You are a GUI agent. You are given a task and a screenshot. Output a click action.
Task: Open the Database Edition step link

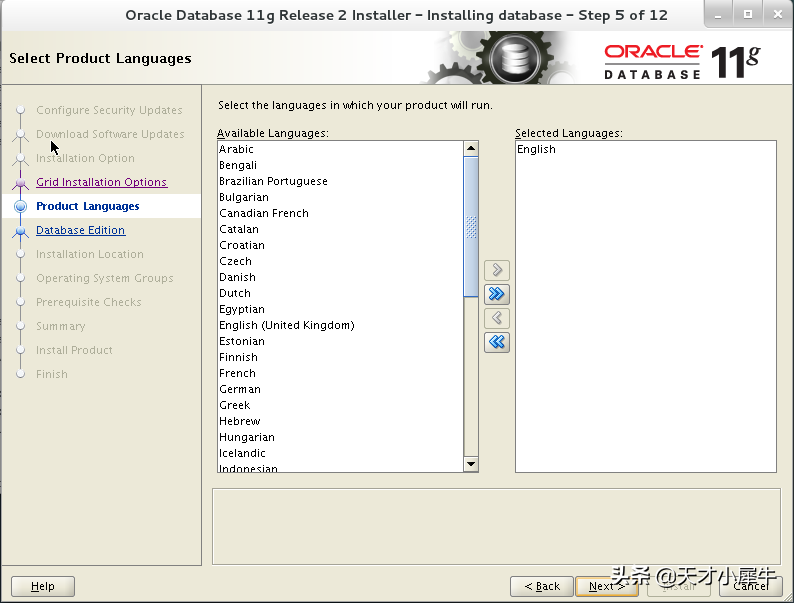81,230
